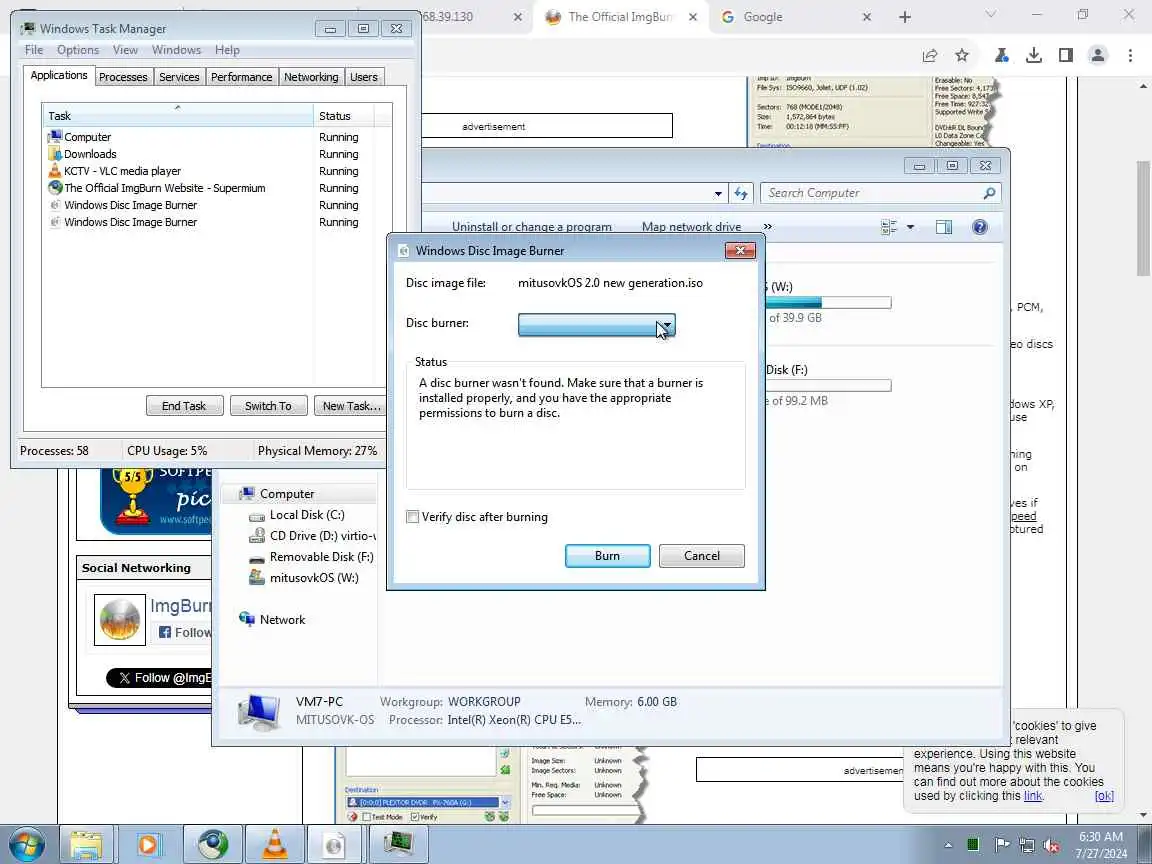1152x864 pixels.
Task: Expand the Explorer address bar history dropdown
Action: (718, 194)
